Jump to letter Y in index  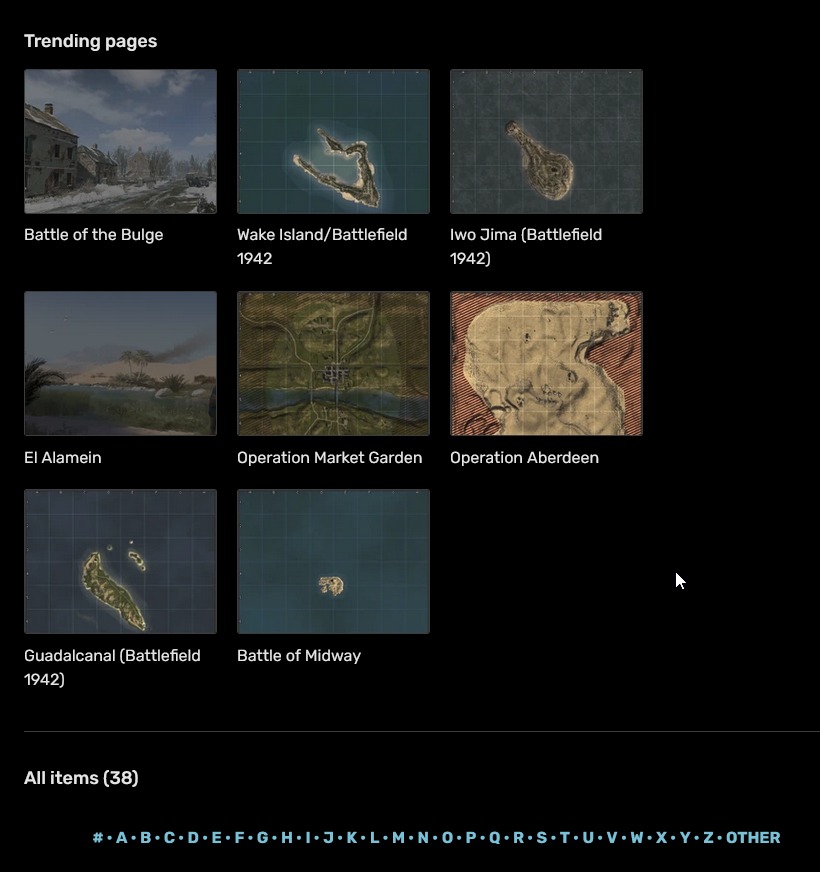point(685,838)
